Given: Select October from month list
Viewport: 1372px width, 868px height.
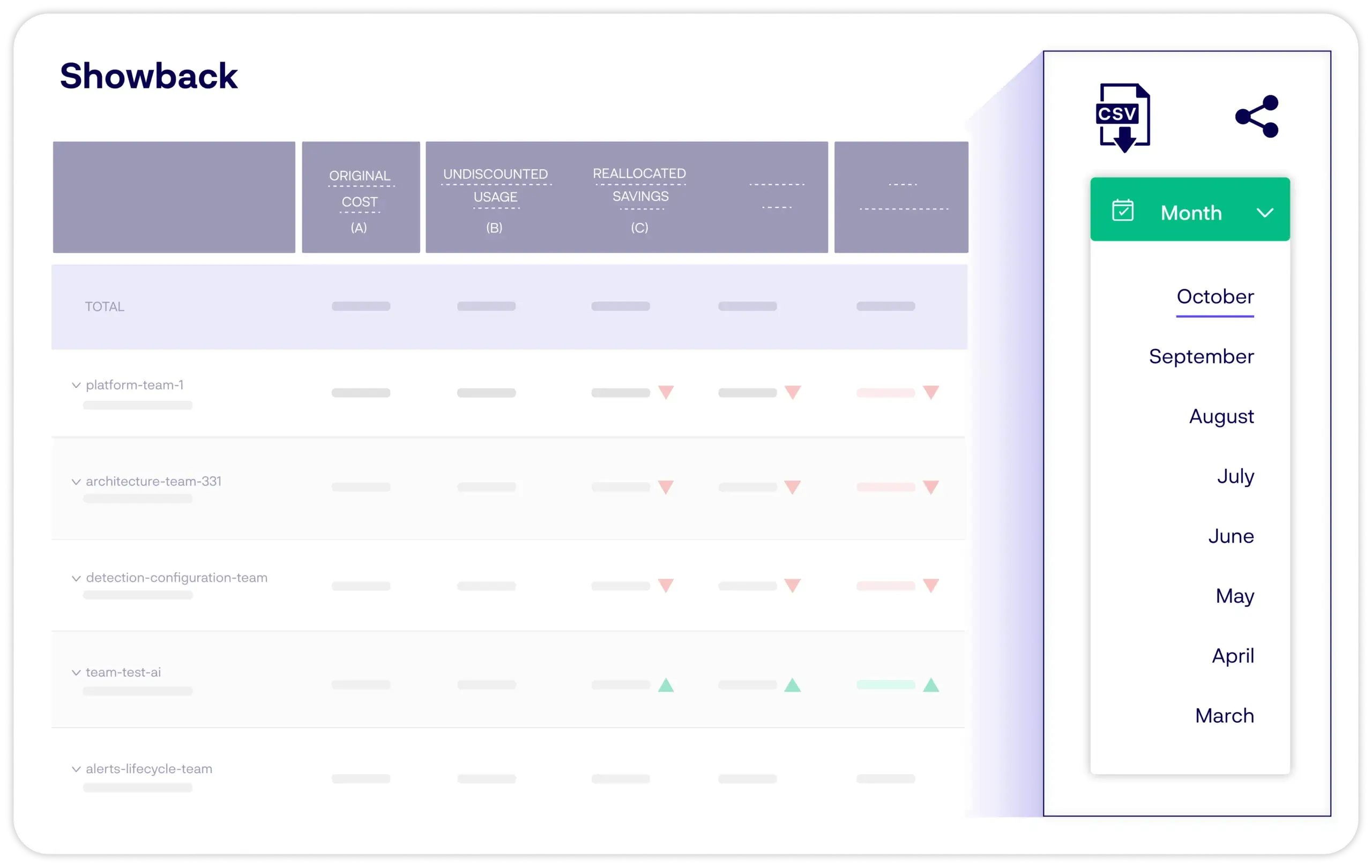Looking at the screenshot, I should [1215, 296].
